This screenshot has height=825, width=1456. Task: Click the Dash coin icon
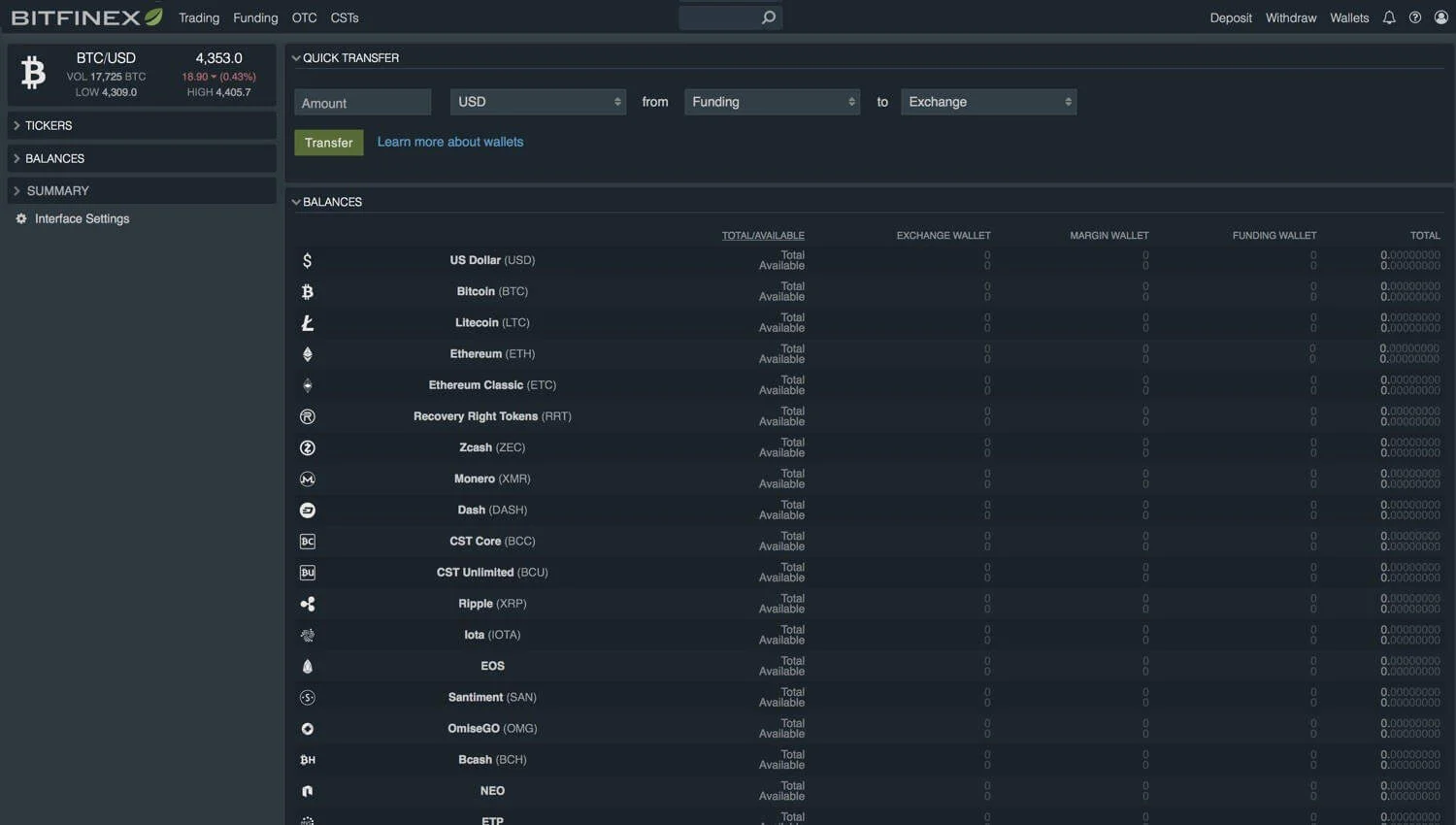click(x=307, y=510)
